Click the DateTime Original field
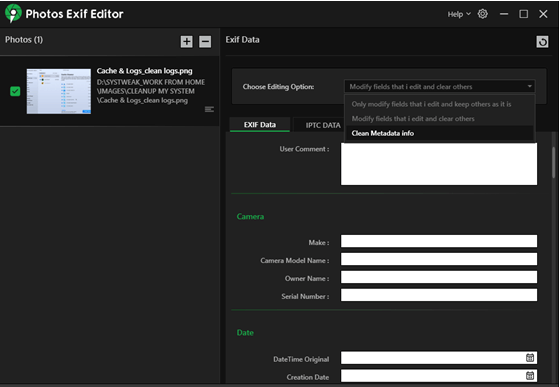The image size is (560, 387). coord(439,358)
